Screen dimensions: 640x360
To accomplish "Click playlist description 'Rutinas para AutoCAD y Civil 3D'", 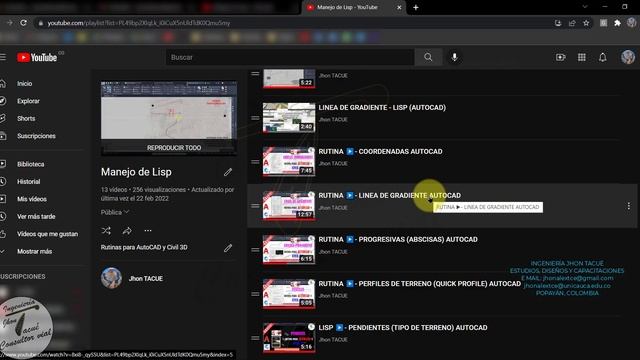I will 144,247.
